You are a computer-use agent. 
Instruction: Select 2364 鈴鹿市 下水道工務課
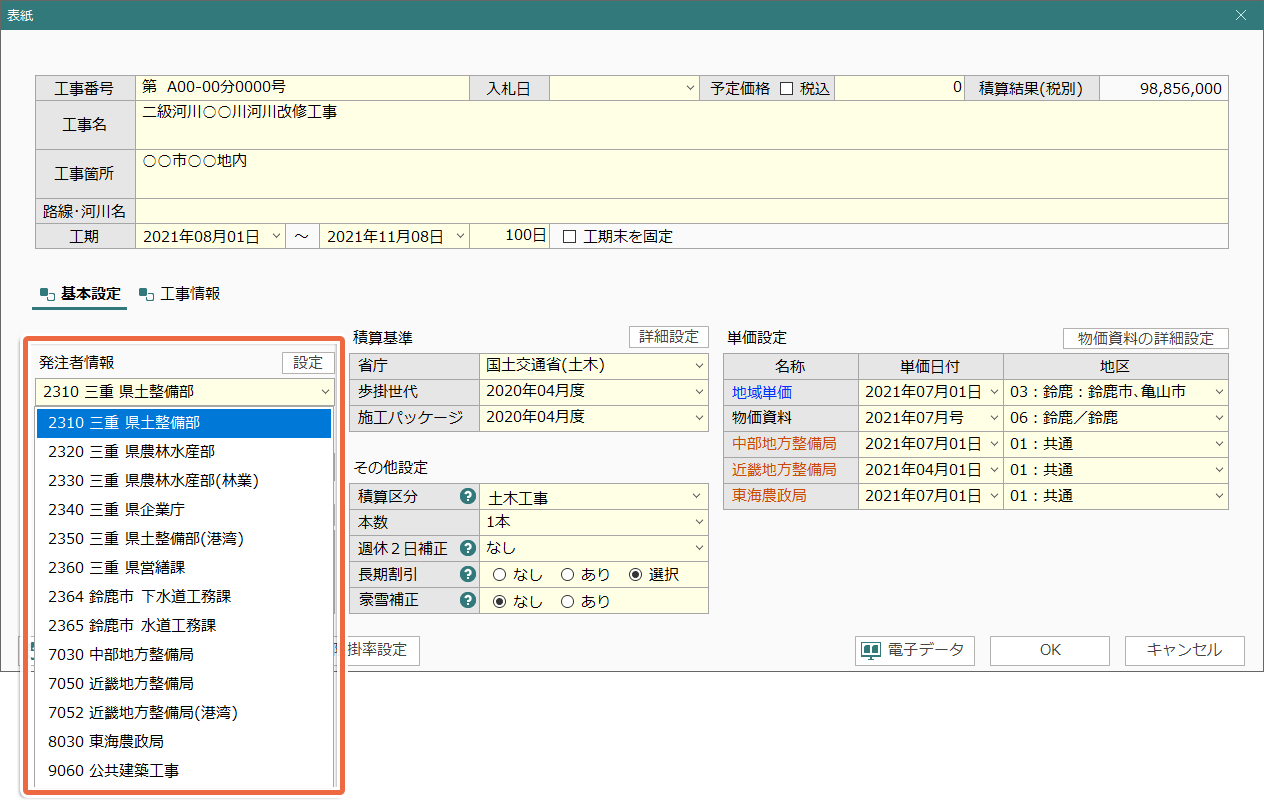(x=184, y=597)
